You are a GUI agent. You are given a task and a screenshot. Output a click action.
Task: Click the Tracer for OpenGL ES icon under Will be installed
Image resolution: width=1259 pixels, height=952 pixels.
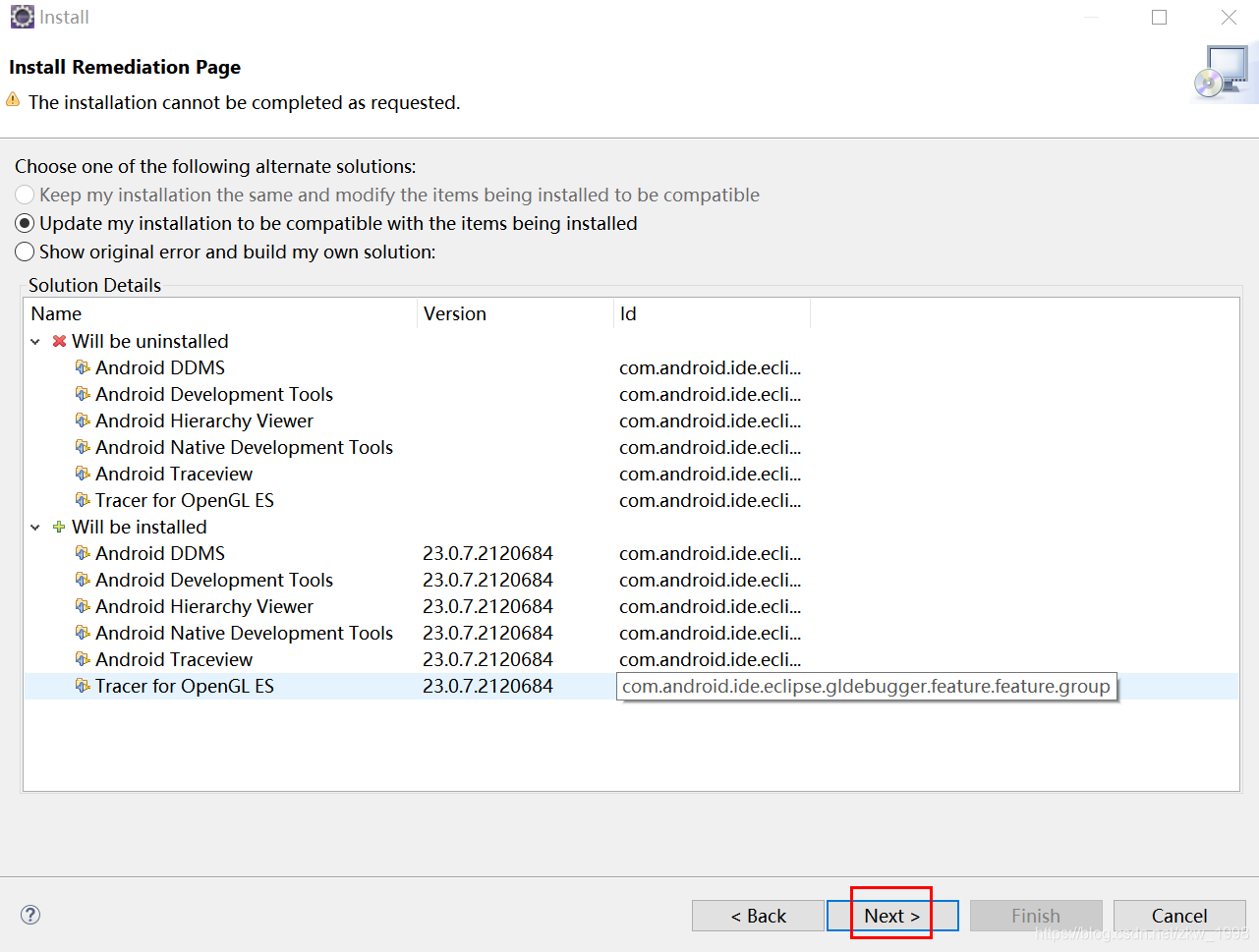pos(83,686)
